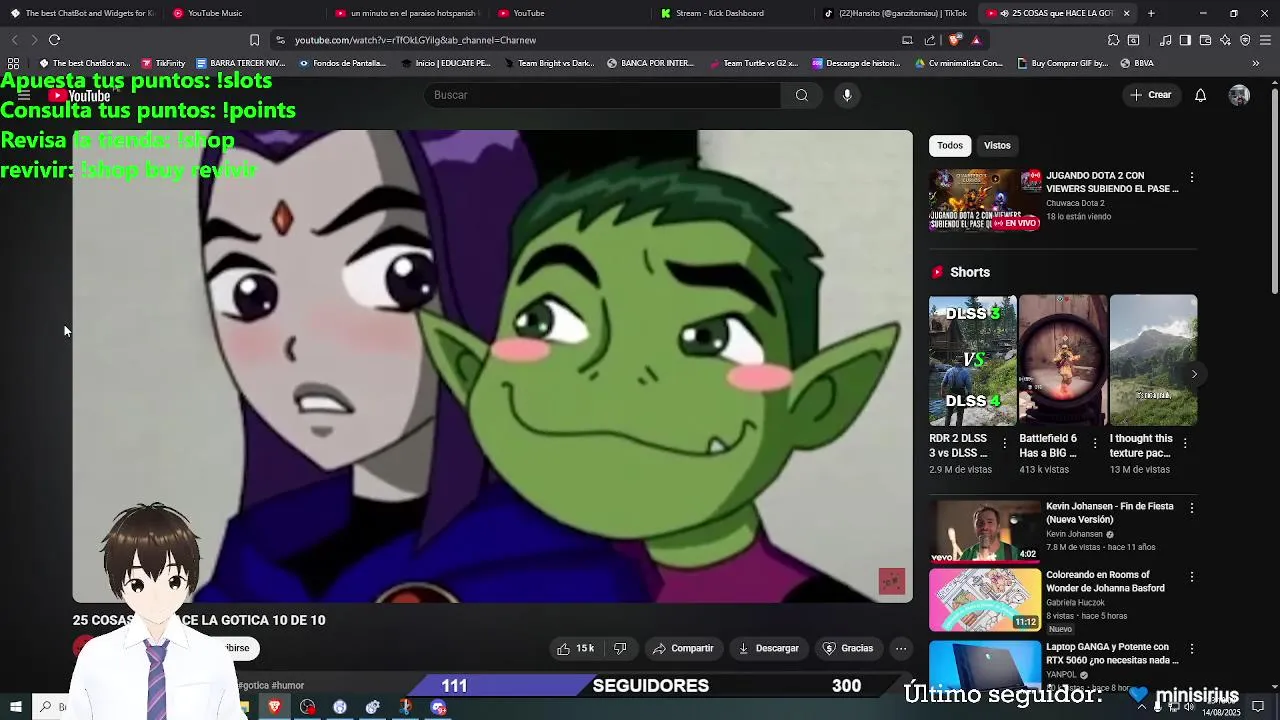Open the 'Cv minimalista Con...' bookmark
This screenshot has height=720, width=1280.
(x=958, y=63)
